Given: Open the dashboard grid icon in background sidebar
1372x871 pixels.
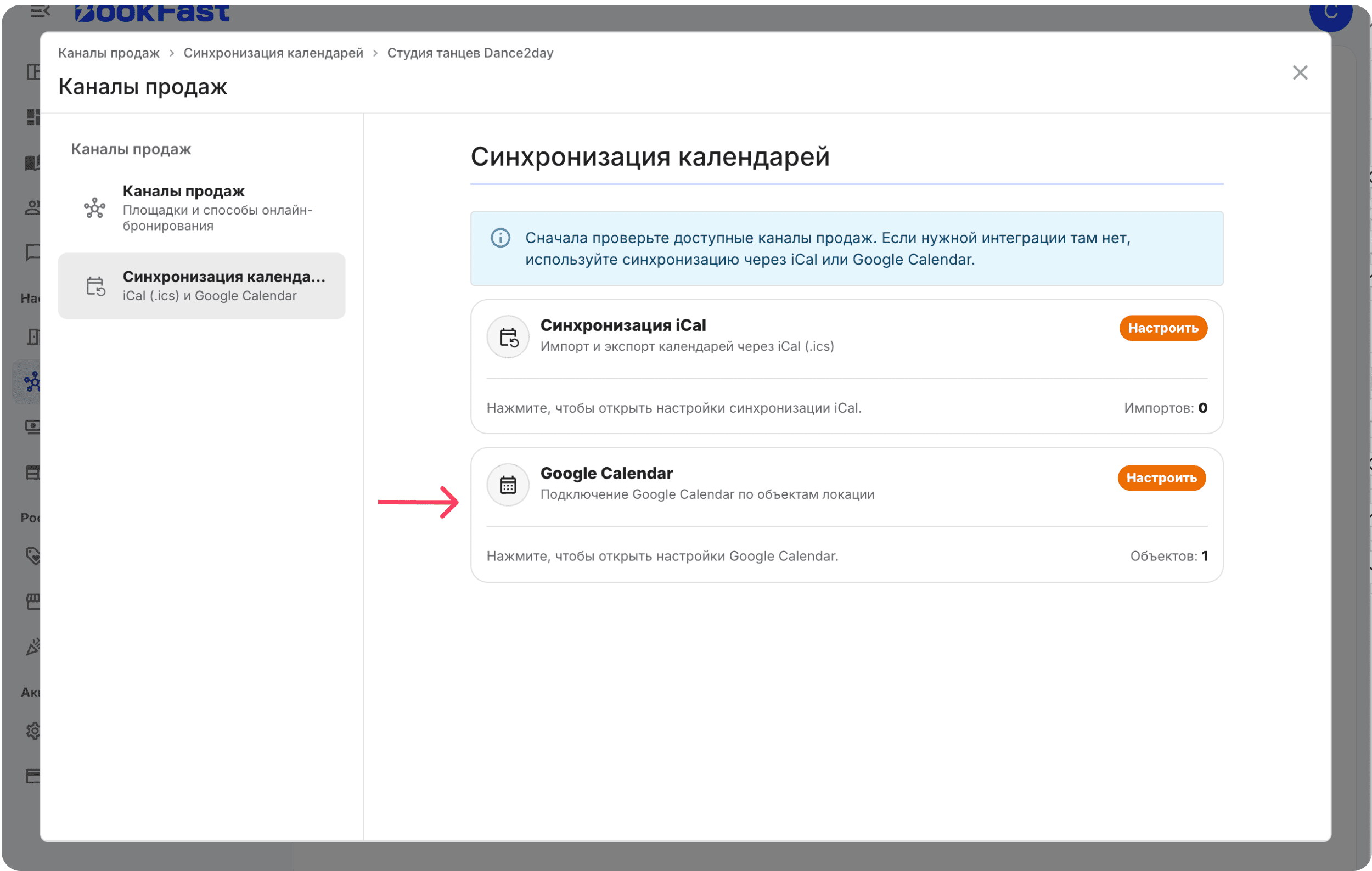Looking at the screenshot, I should (33, 117).
